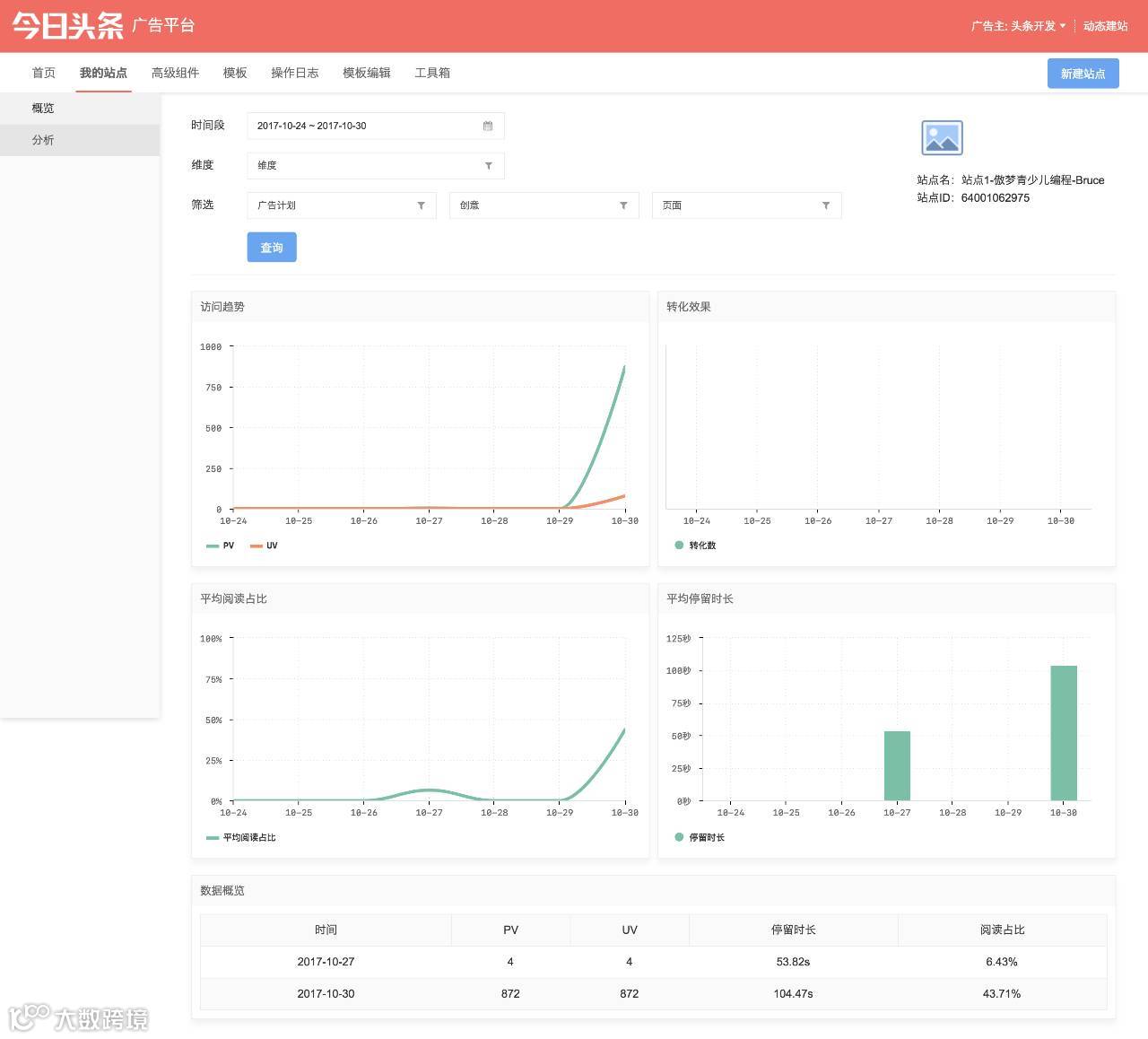Toggle the 转化数 legend marker
This screenshot has width=1148, height=1039.
pos(679,546)
